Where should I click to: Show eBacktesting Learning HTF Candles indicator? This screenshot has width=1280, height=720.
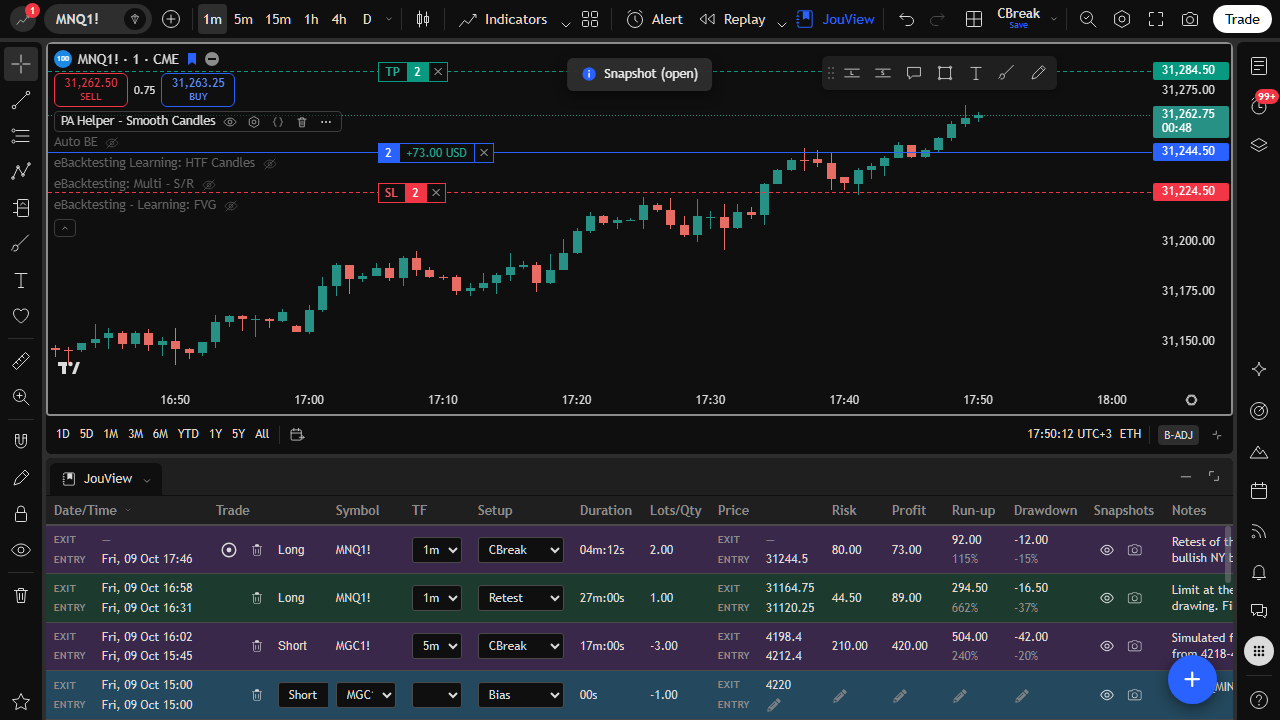click(x=270, y=163)
